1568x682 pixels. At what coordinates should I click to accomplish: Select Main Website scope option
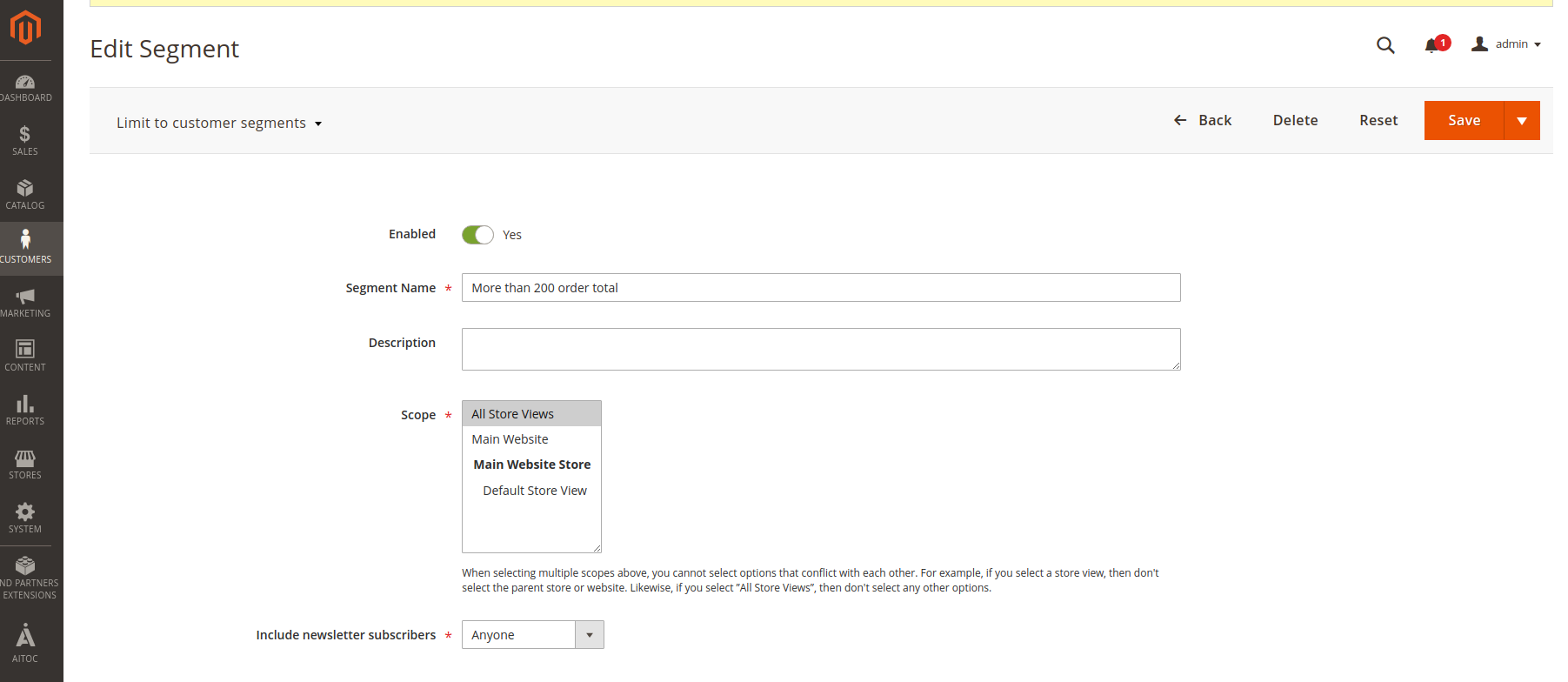click(x=531, y=439)
